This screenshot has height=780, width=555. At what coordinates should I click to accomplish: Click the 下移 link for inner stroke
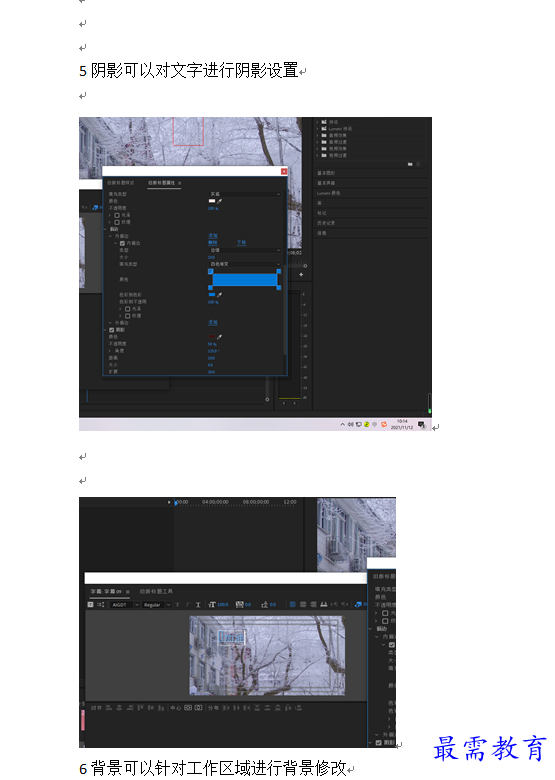[x=241, y=243]
